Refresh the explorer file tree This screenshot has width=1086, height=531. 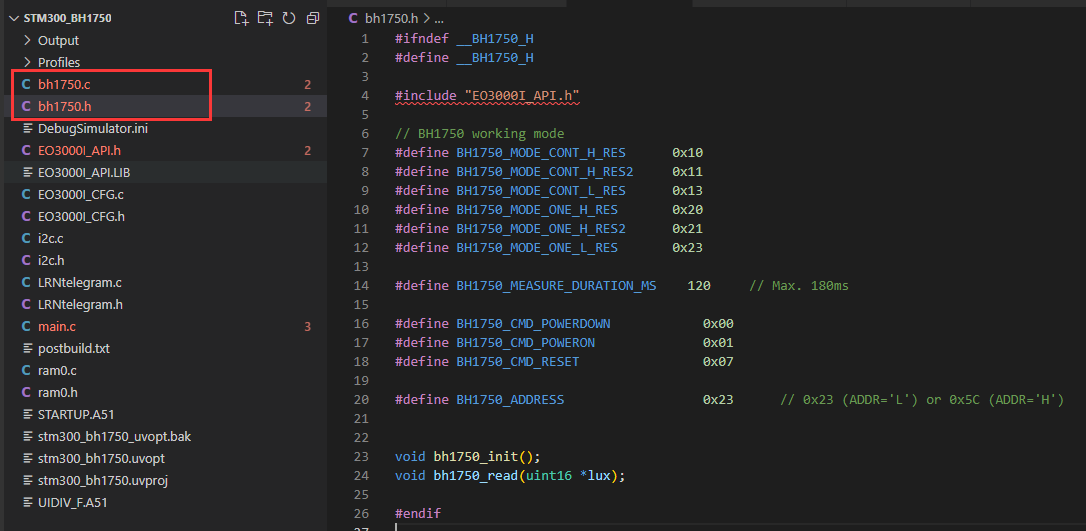[289, 18]
